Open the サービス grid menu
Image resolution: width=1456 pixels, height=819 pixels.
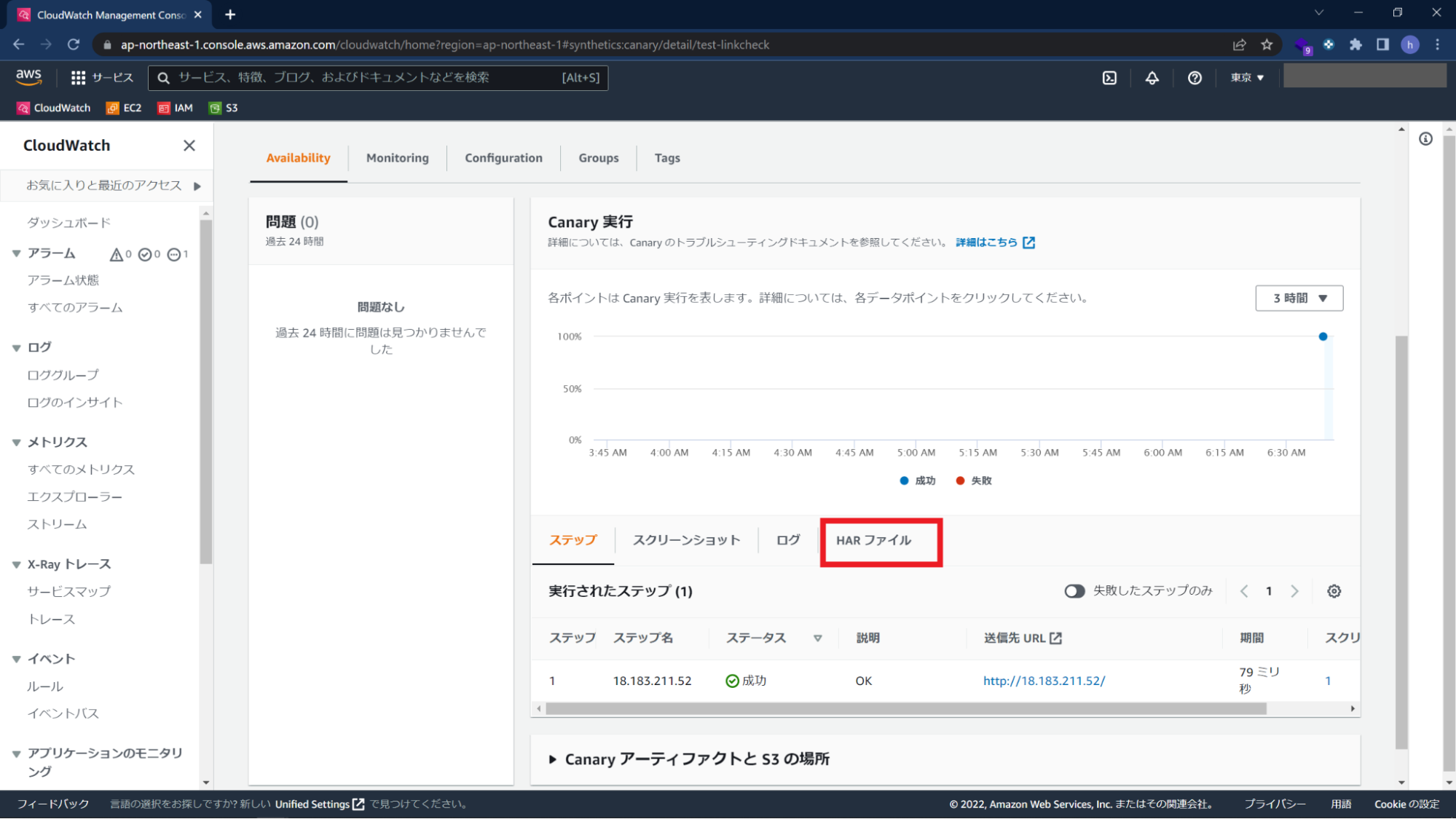point(102,77)
